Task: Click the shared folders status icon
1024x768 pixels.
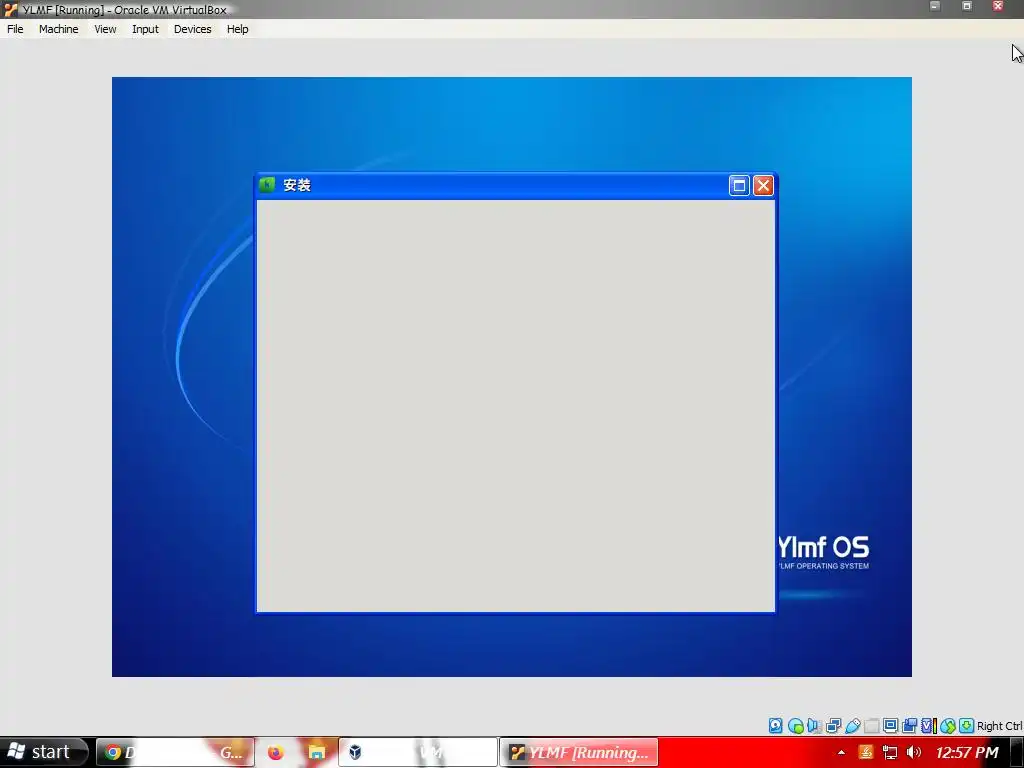Action: pos(871,726)
